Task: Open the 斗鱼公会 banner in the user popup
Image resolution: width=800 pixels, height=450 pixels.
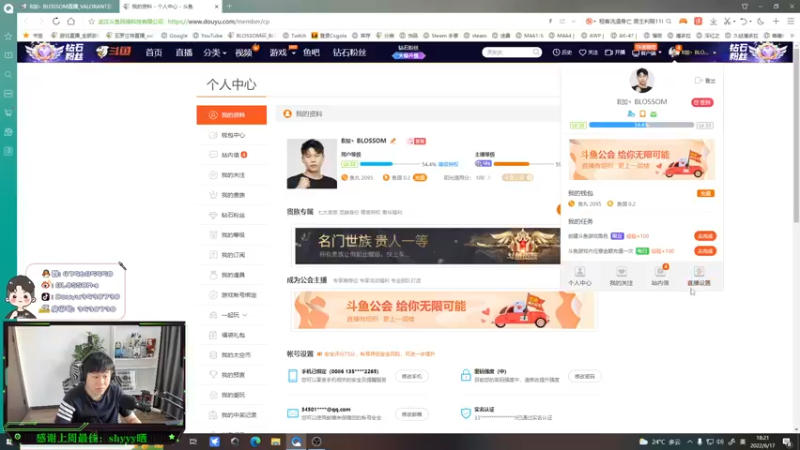Action: (x=642, y=159)
